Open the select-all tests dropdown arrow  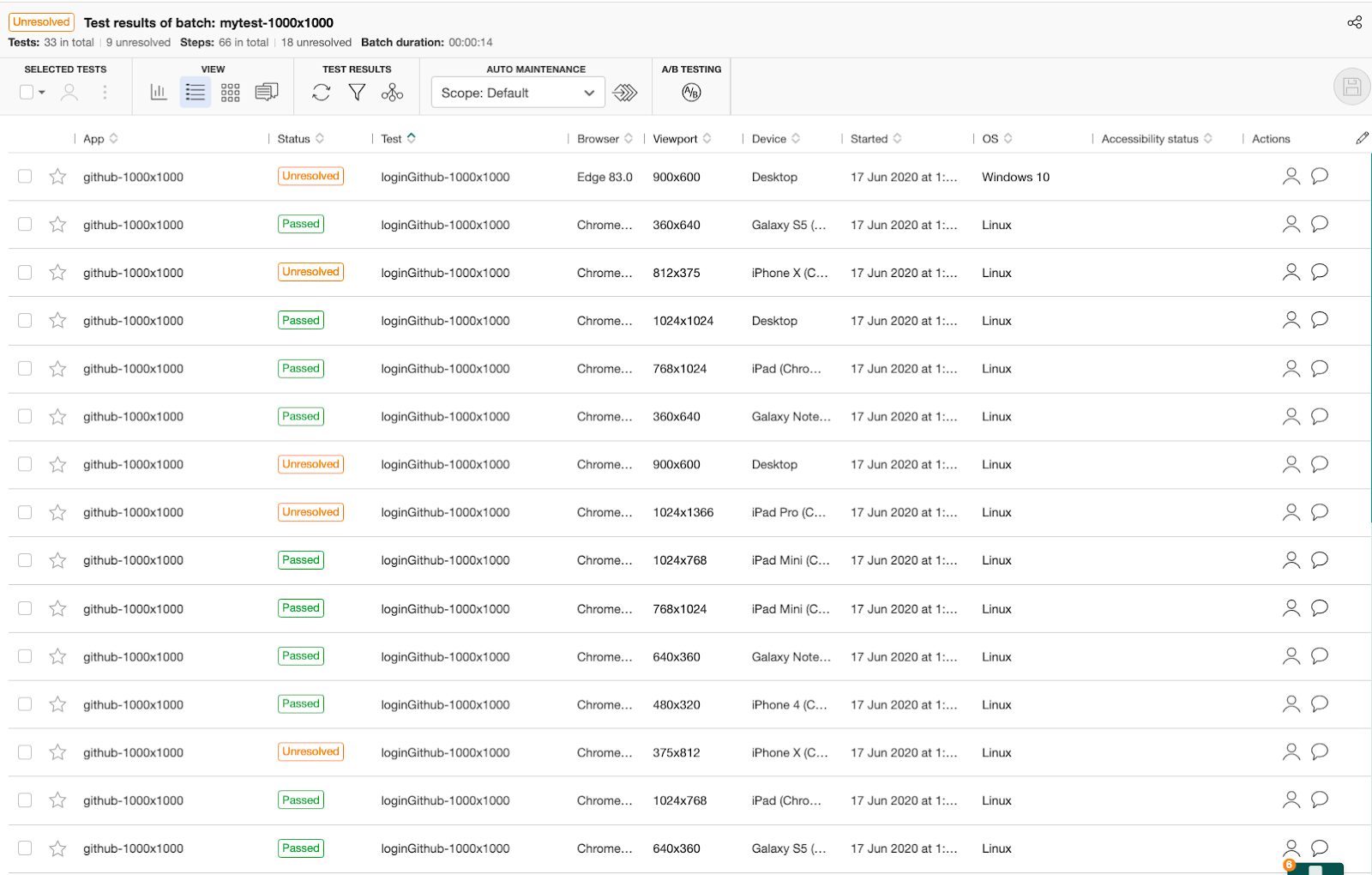(x=41, y=93)
